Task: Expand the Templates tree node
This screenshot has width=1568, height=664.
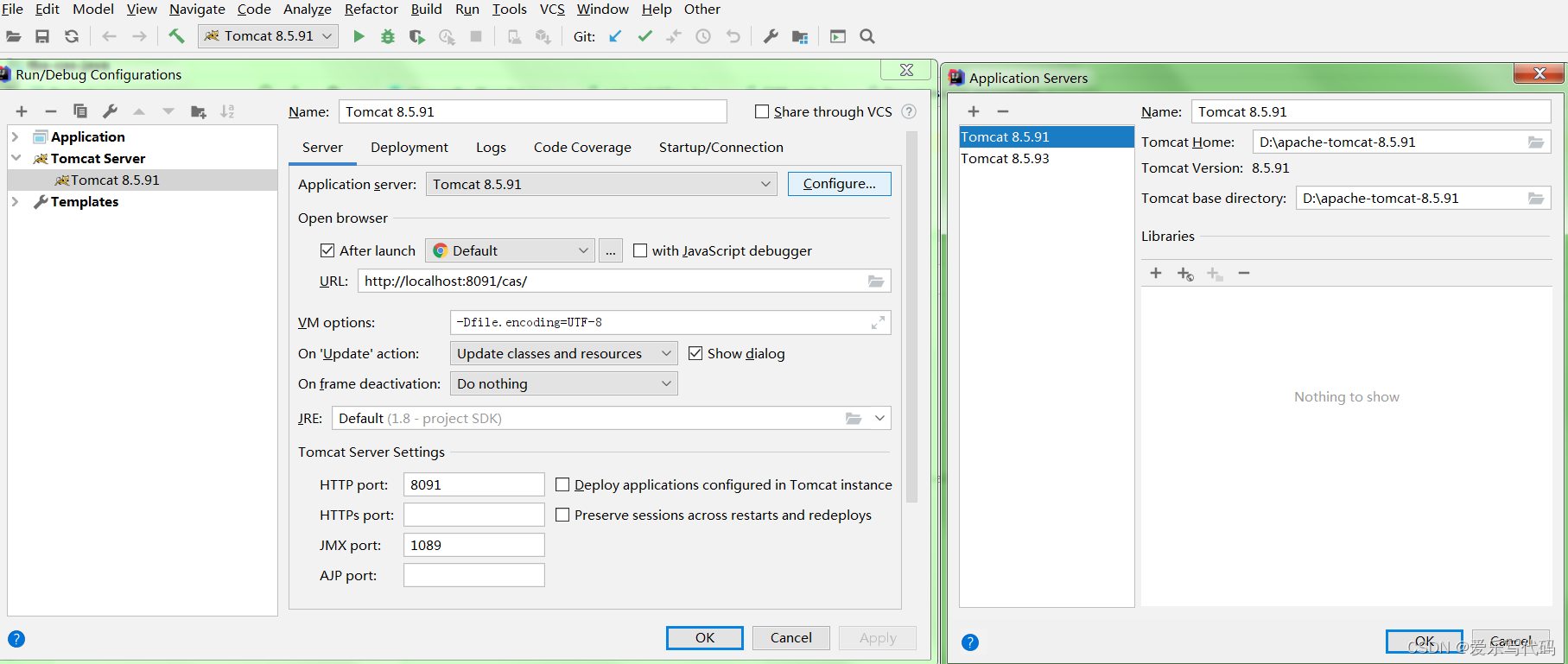Action: point(15,201)
